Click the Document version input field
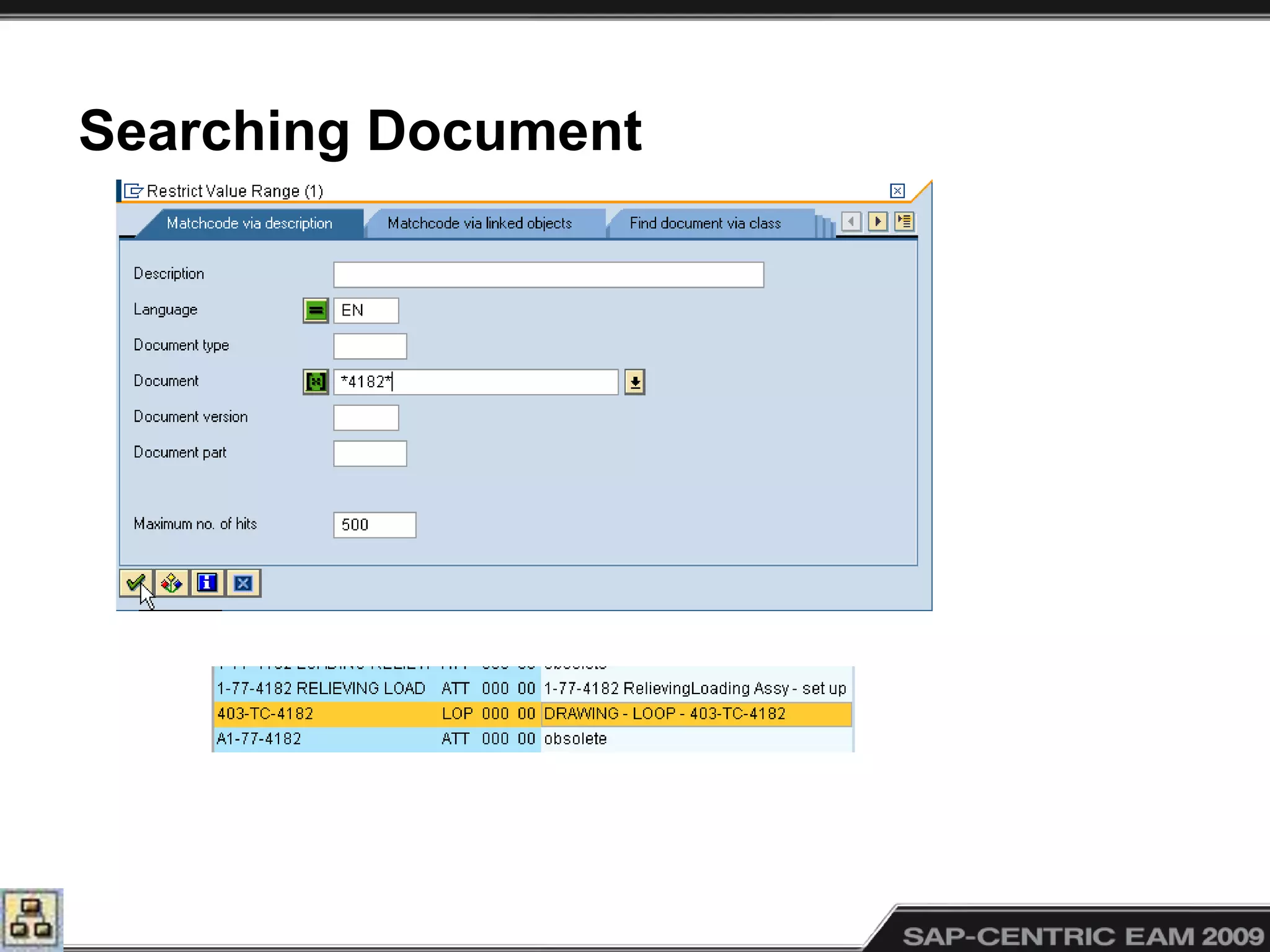 click(366, 417)
